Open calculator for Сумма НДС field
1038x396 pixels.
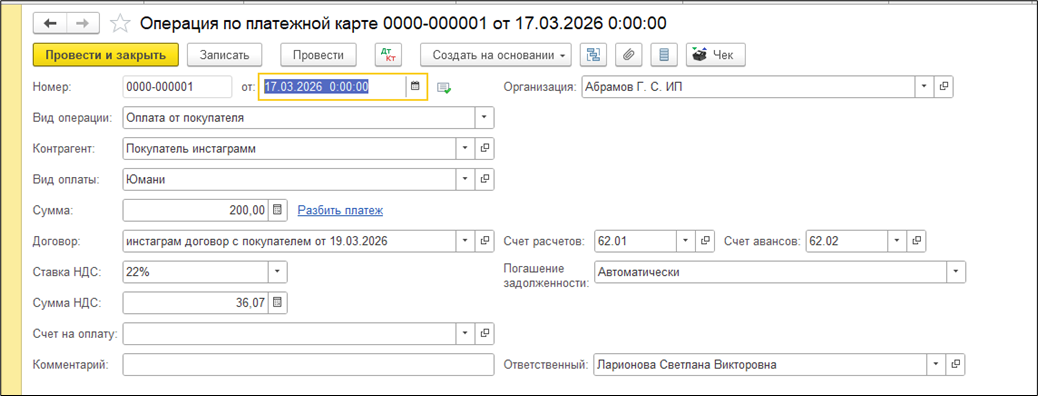tap(277, 302)
